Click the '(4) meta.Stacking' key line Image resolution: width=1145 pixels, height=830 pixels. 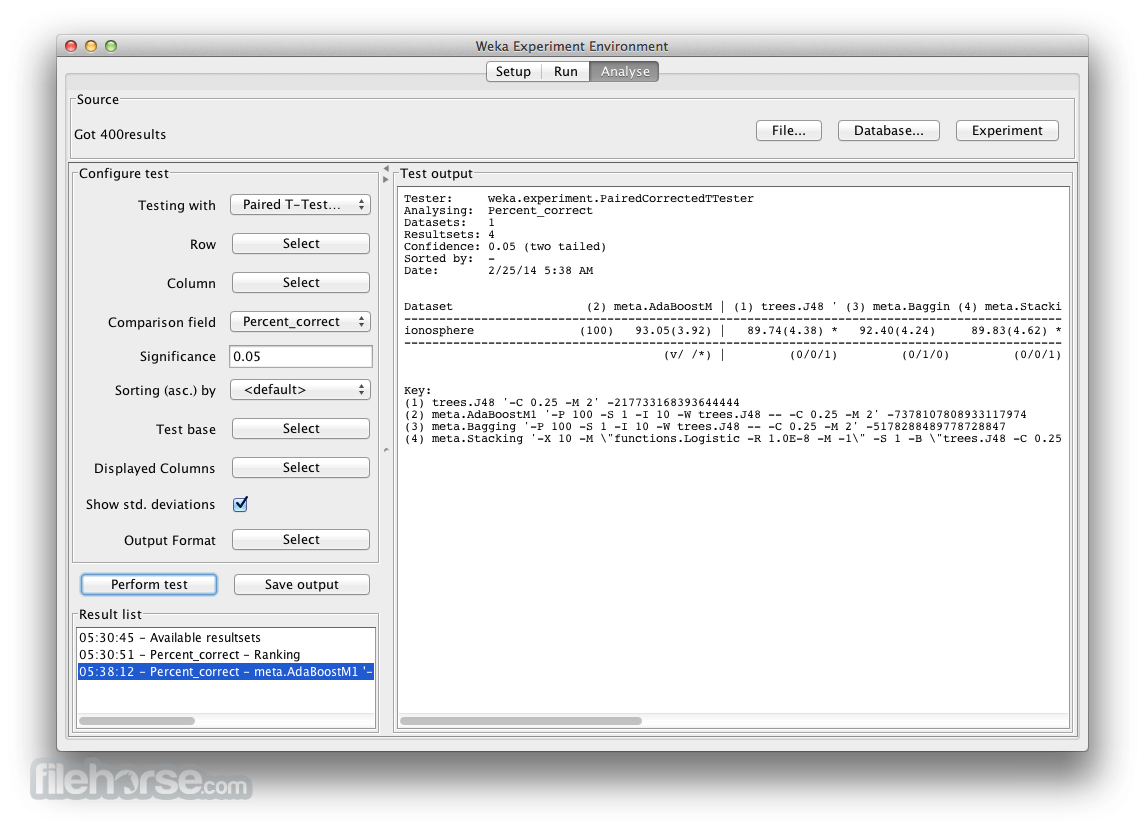click(x=732, y=439)
